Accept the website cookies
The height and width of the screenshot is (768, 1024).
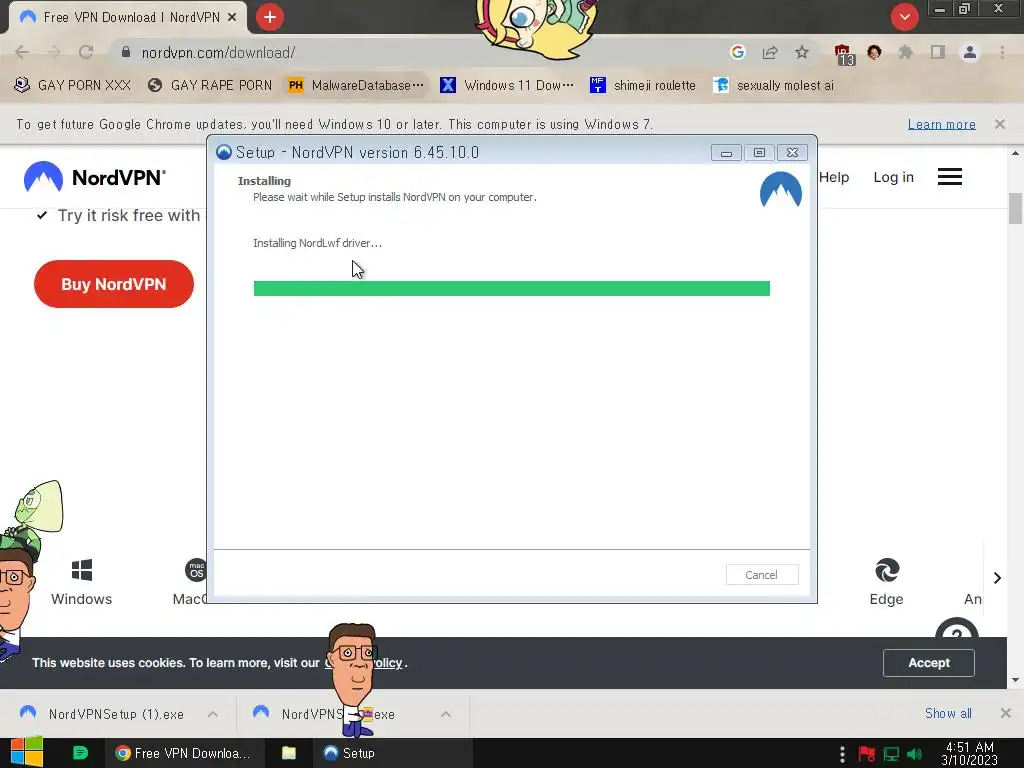pos(929,663)
